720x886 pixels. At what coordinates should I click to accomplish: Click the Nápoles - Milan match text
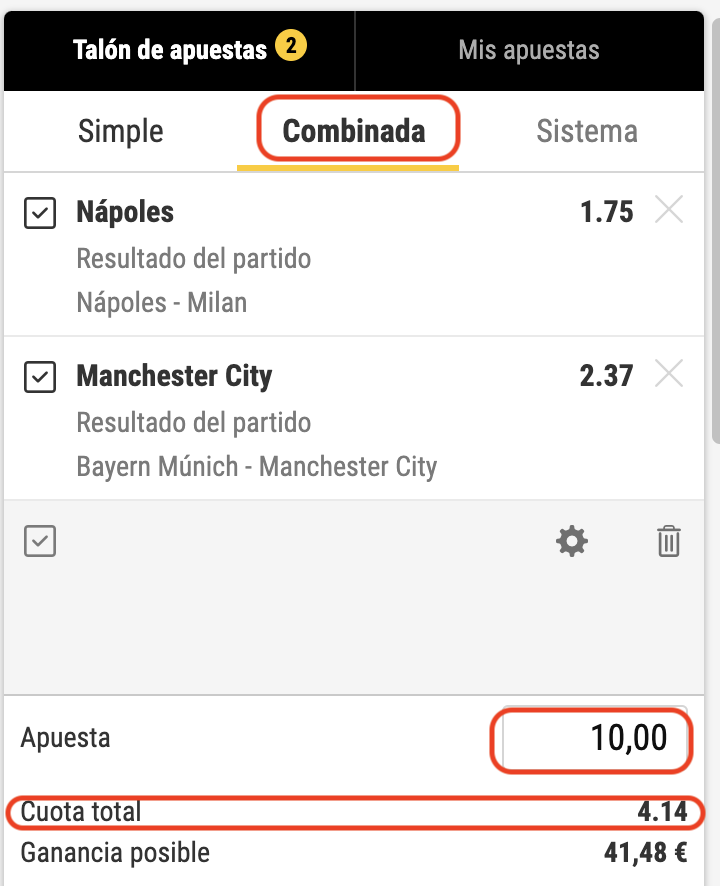pyautogui.click(x=162, y=302)
